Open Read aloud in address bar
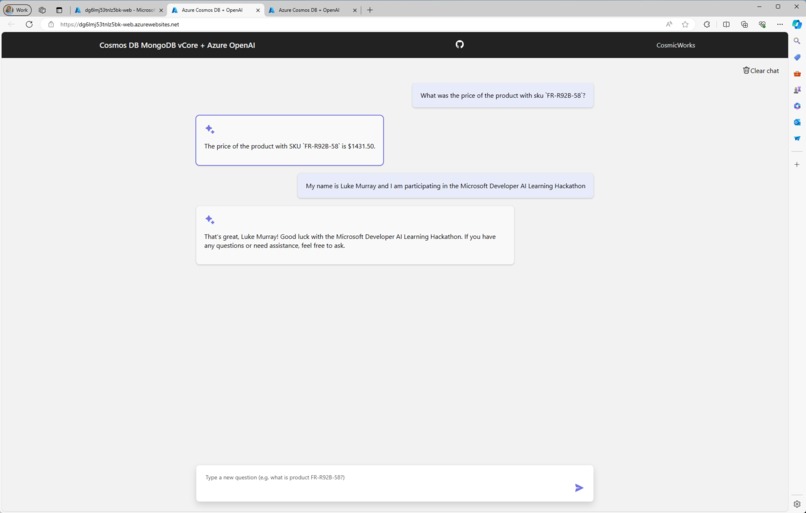This screenshot has width=806, height=513. click(669, 24)
